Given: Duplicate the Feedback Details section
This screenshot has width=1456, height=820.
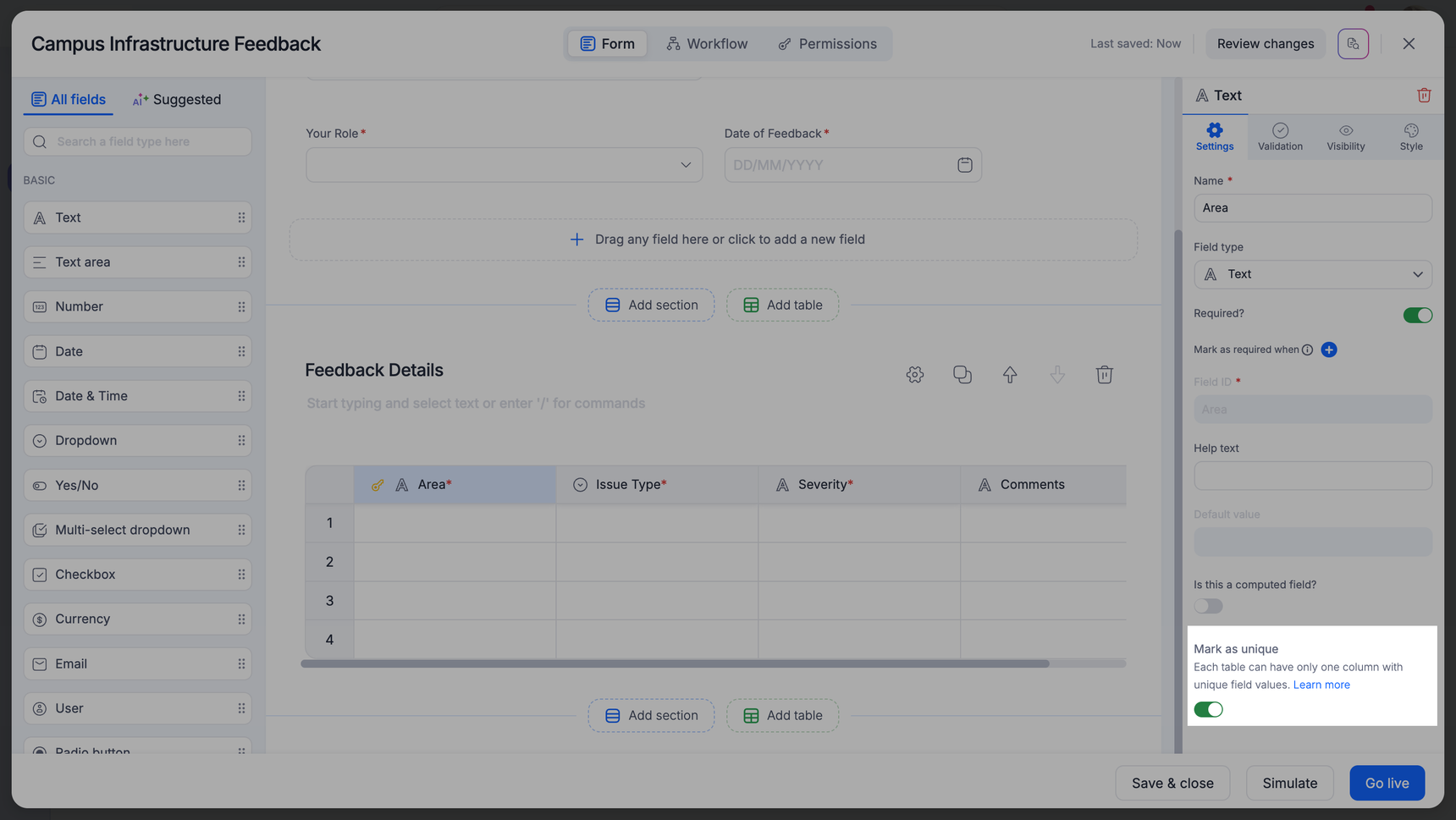Looking at the screenshot, I should point(962,375).
